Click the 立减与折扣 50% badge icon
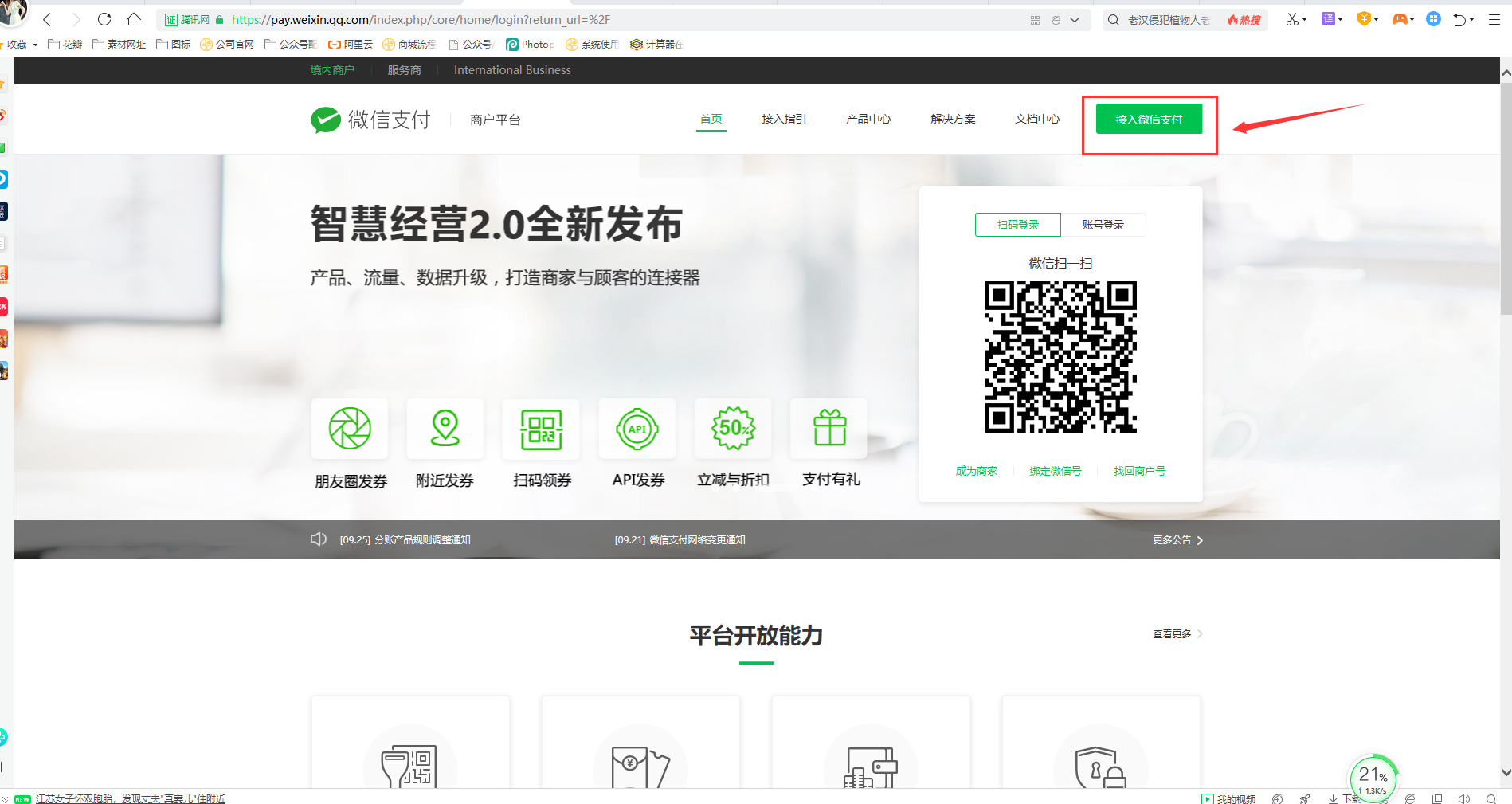Screen dimensions: 1512x804 click(733, 429)
